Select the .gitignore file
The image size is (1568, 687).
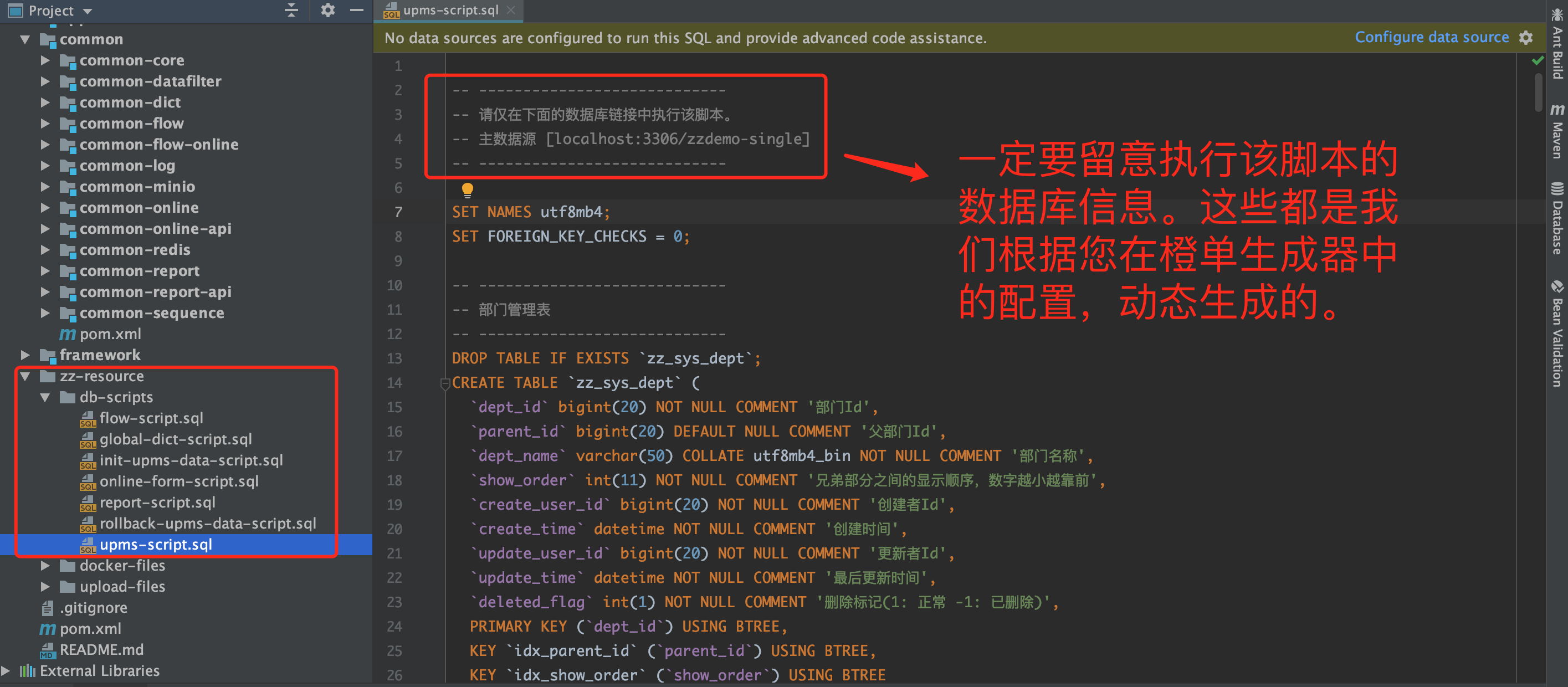tap(93, 608)
